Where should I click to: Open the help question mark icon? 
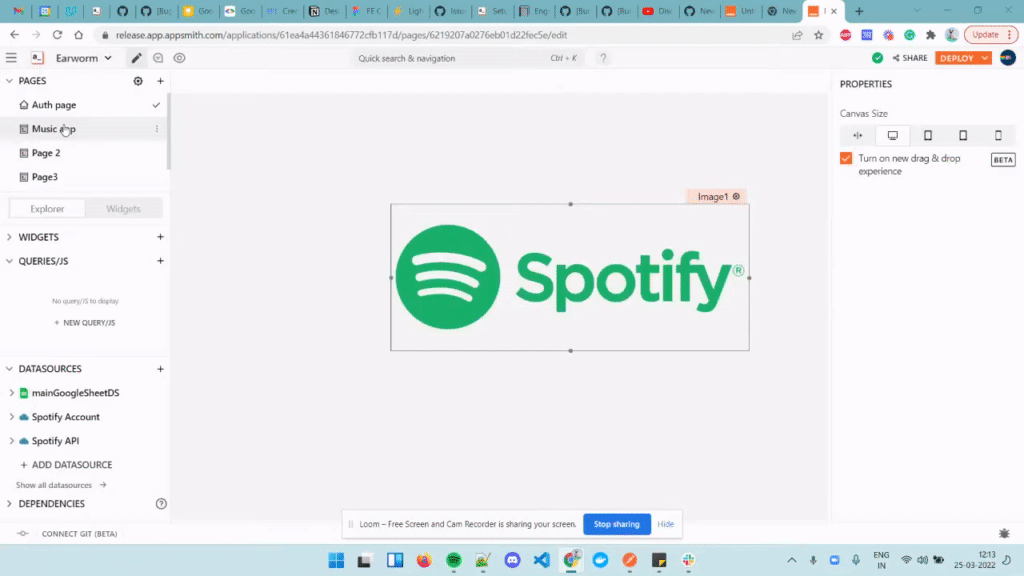pyautogui.click(x=603, y=58)
